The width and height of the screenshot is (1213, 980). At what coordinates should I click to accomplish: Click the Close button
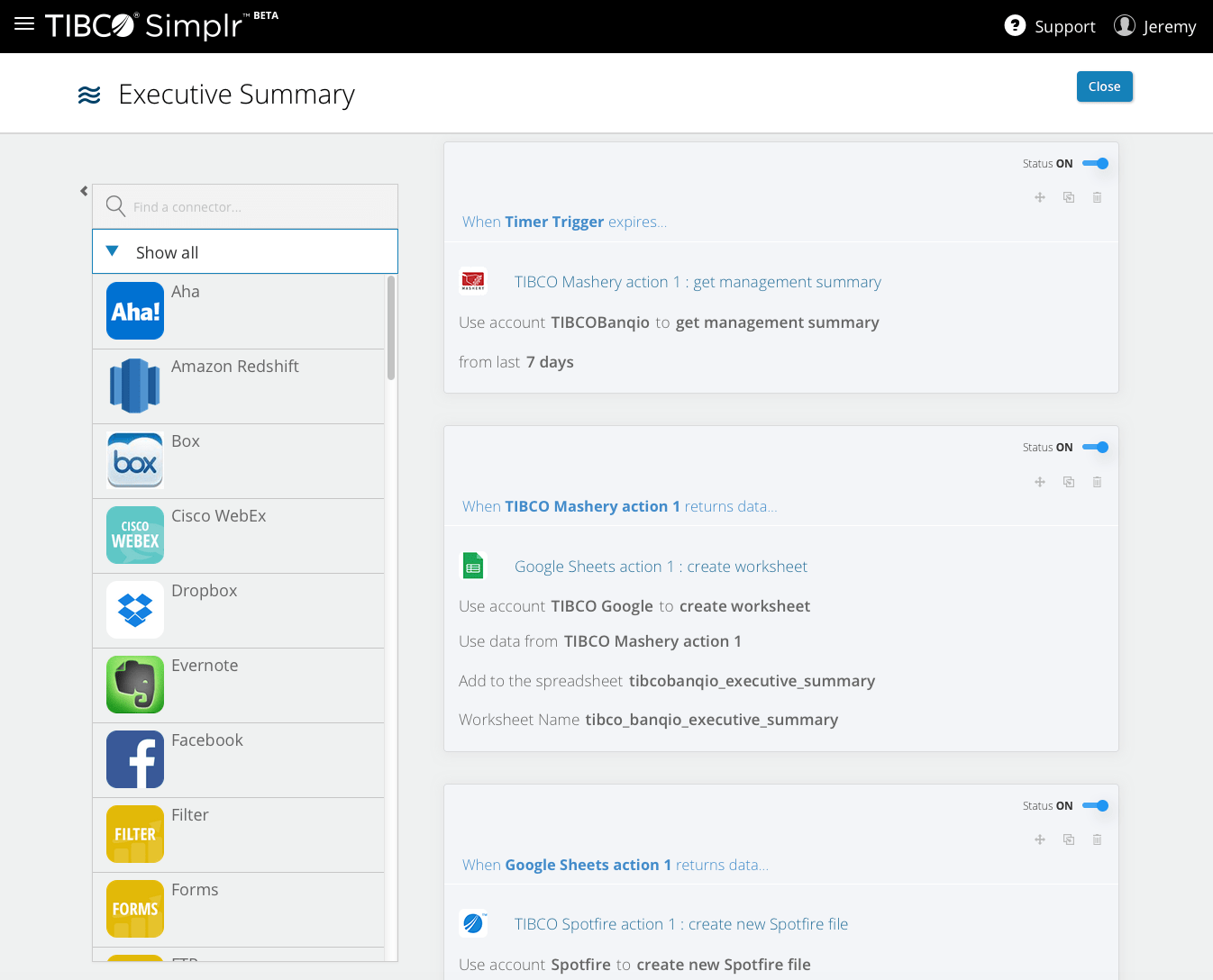pos(1104,86)
